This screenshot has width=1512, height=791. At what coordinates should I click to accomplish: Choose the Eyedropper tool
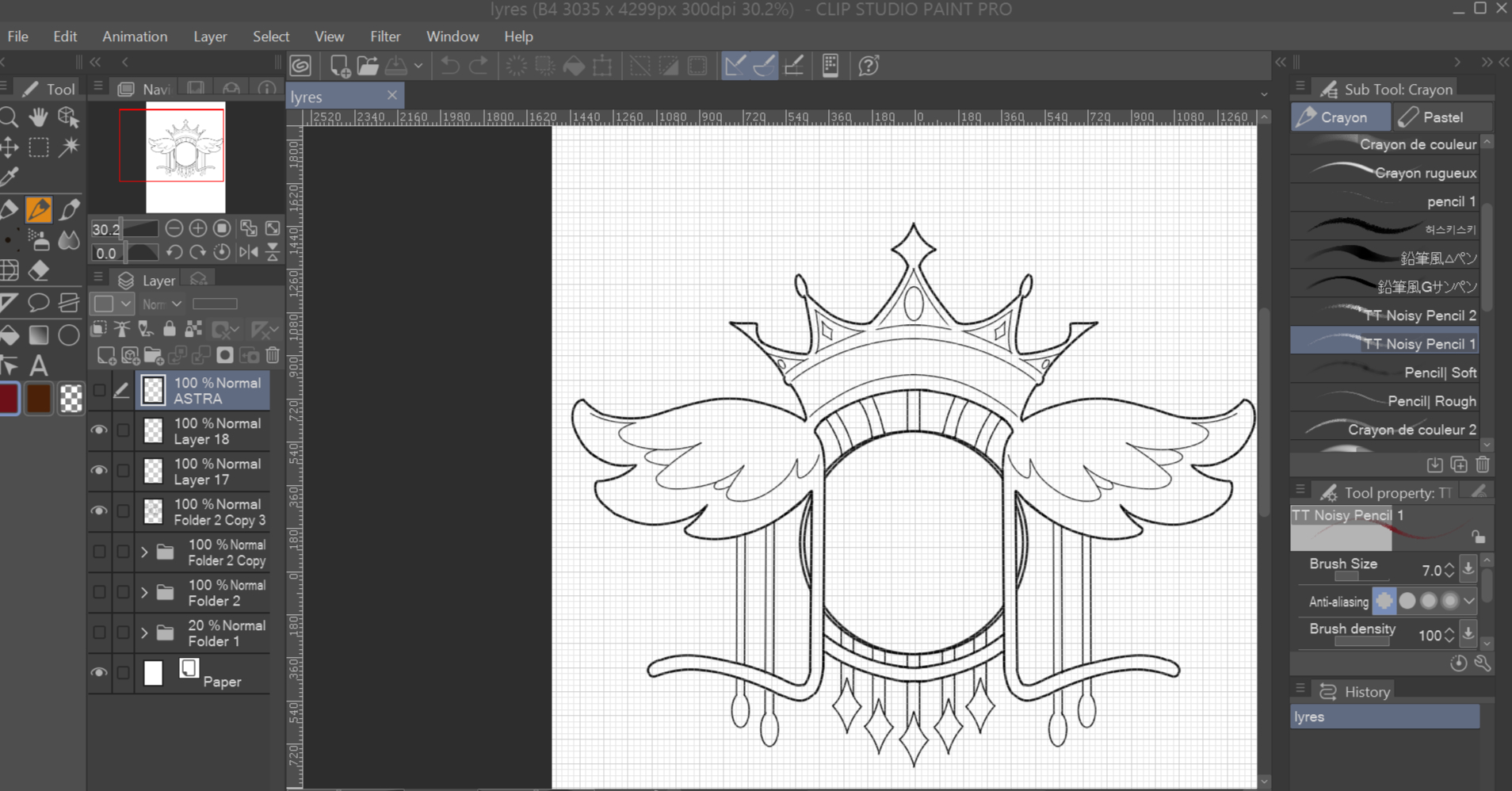point(10,177)
